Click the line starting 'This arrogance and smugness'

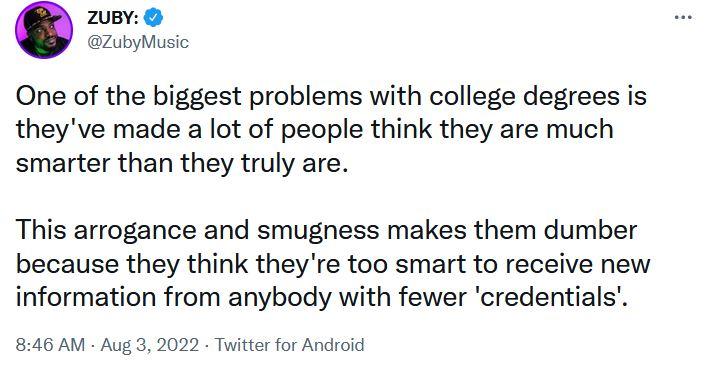[x=326, y=230]
